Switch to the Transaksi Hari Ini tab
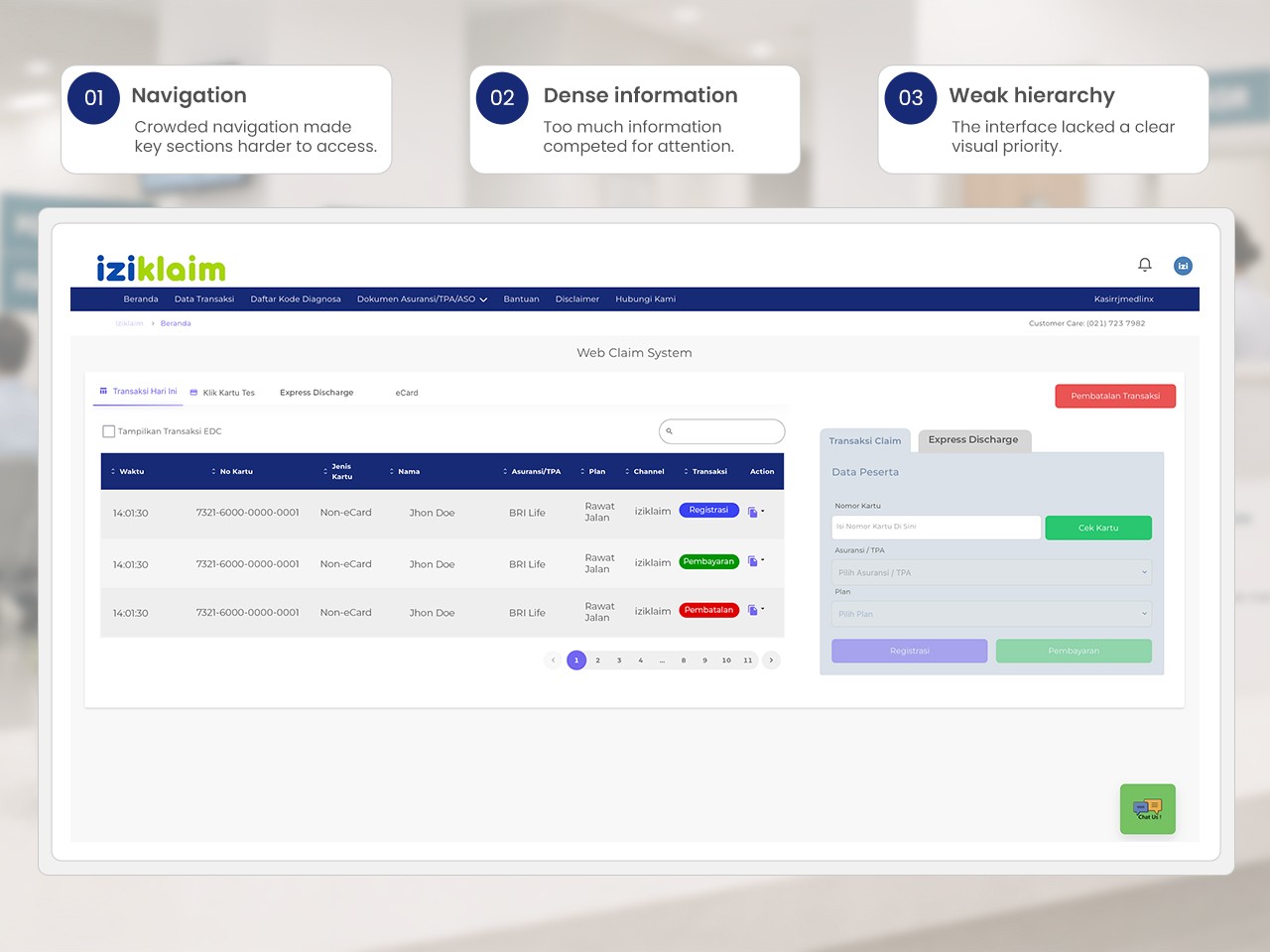The width and height of the screenshot is (1270, 952). click(138, 392)
